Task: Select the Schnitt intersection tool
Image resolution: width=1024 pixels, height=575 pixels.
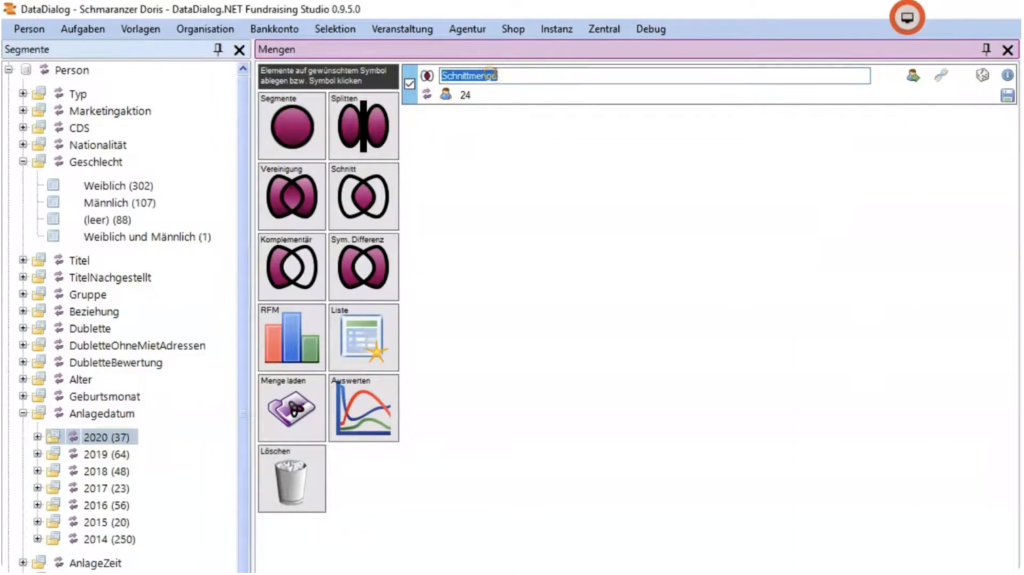Action: pyautogui.click(x=363, y=196)
